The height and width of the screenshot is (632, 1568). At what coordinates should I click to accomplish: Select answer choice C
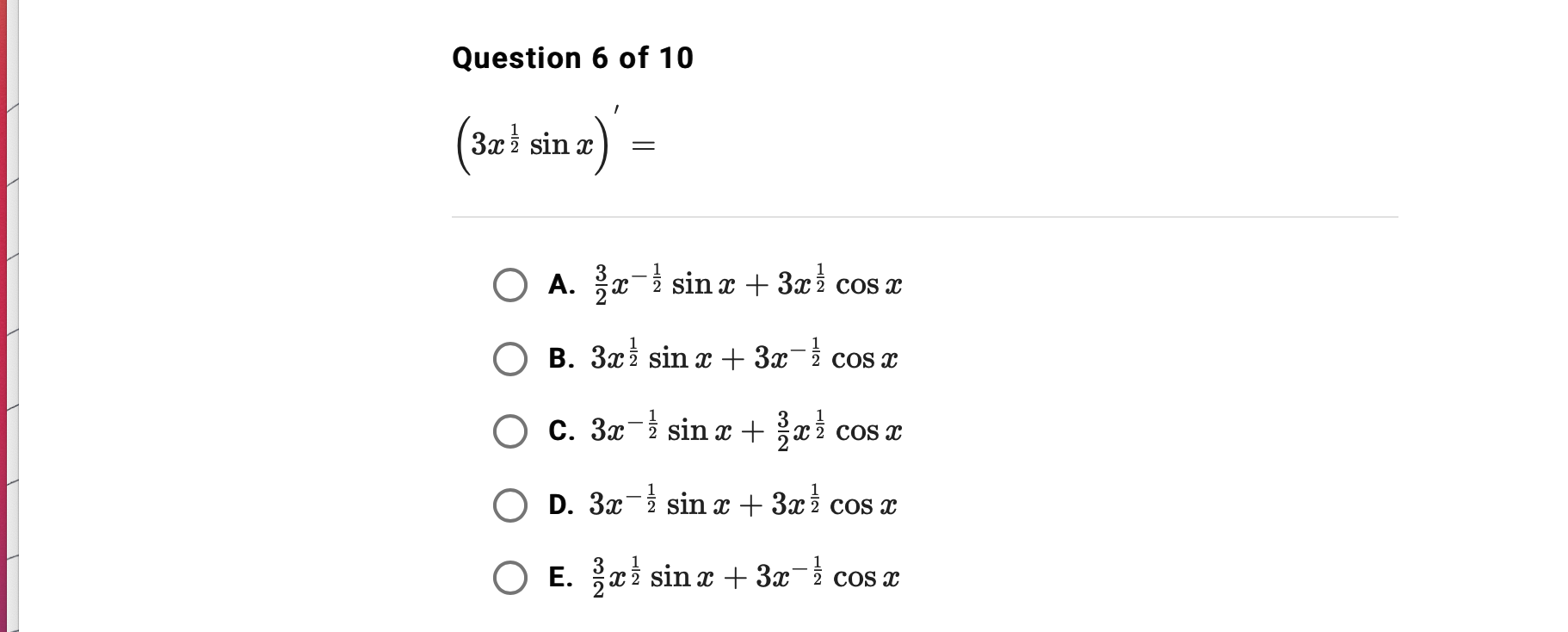click(x=511, y=433)
